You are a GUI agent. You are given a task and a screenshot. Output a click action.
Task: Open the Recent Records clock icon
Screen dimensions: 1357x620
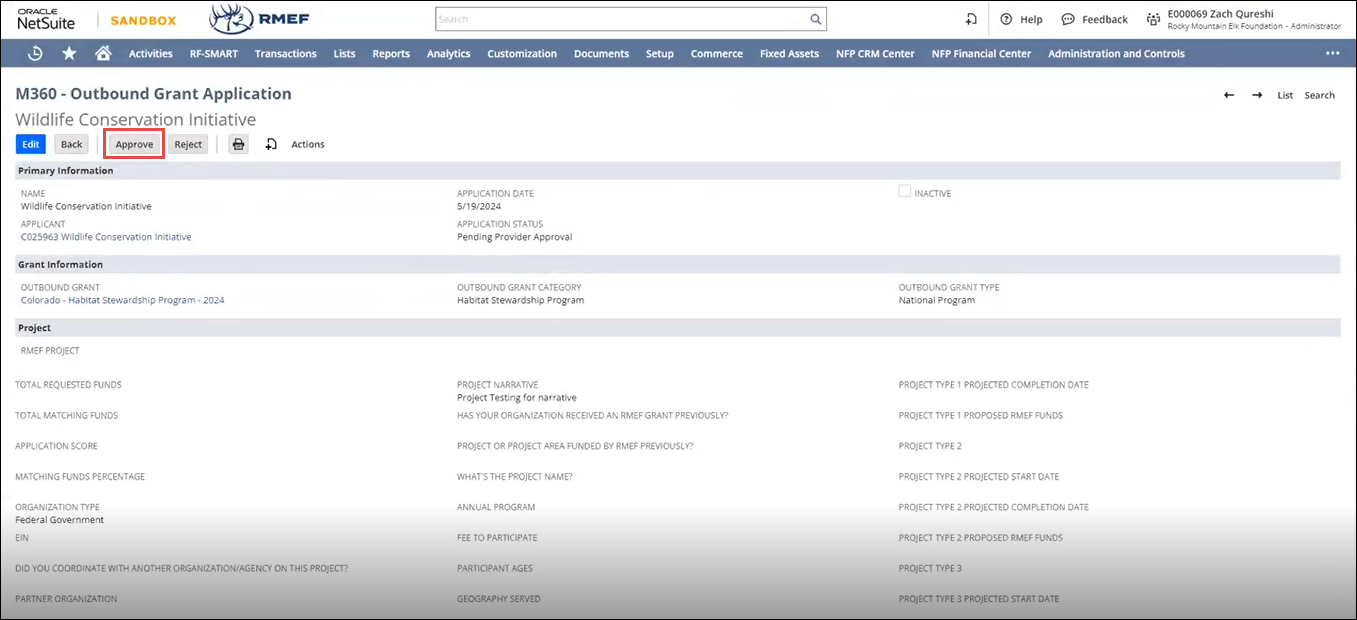tap(35, 54)
